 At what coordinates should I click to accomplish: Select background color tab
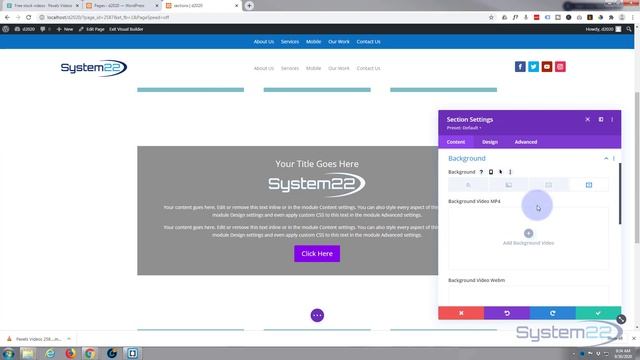coord(468,185)
